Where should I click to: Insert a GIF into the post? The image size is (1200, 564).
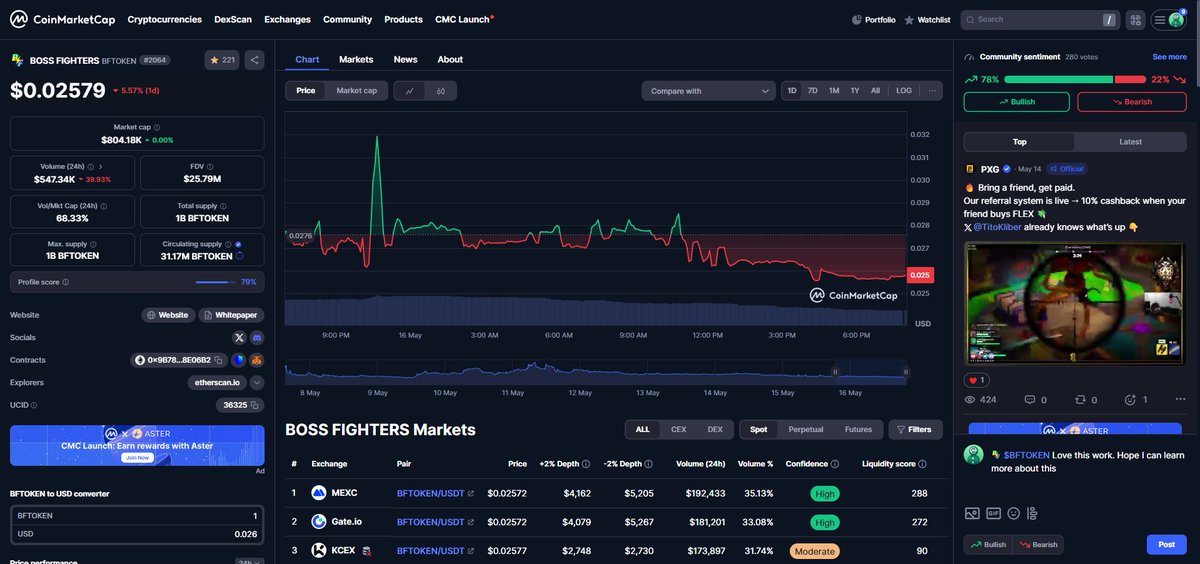pyautogui.click(x=993, y=513)
